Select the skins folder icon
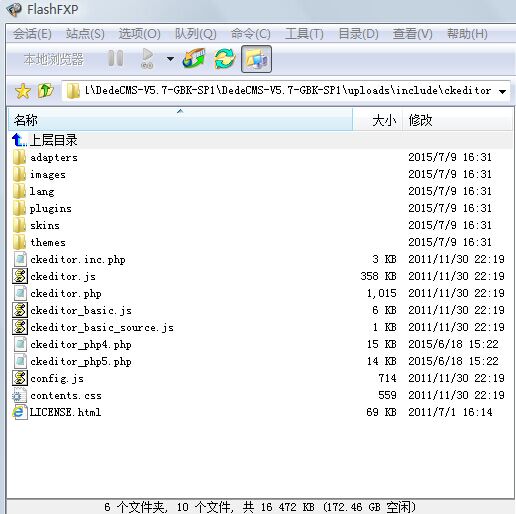The image size is (516, 514). (x=19, y=225)
